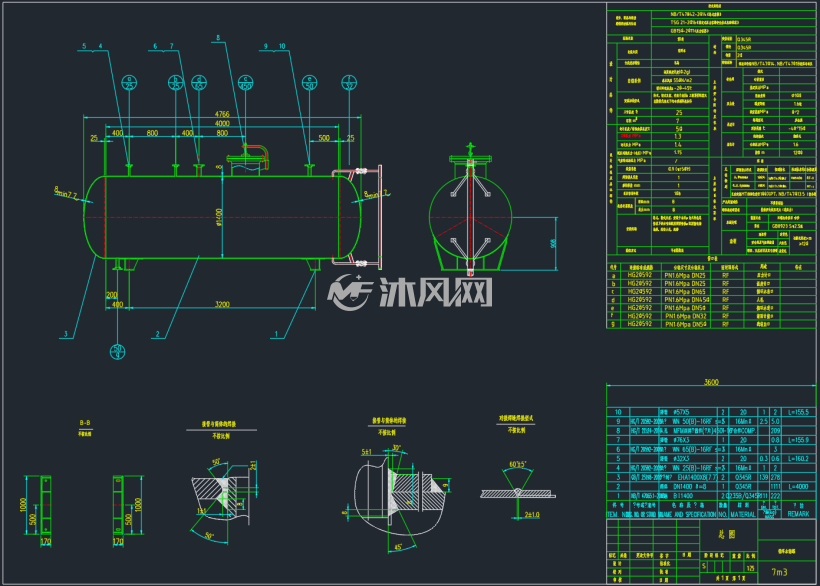This screenshot has height=586, width=820.
Task: Click the PN1.6Mpa DN450 nozzle cell
Action: 686,300
